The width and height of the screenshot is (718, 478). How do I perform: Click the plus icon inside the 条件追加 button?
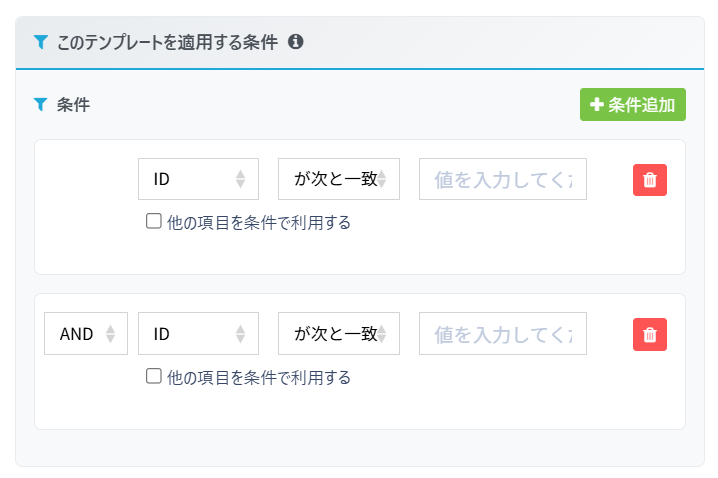[x=597, y=104]
